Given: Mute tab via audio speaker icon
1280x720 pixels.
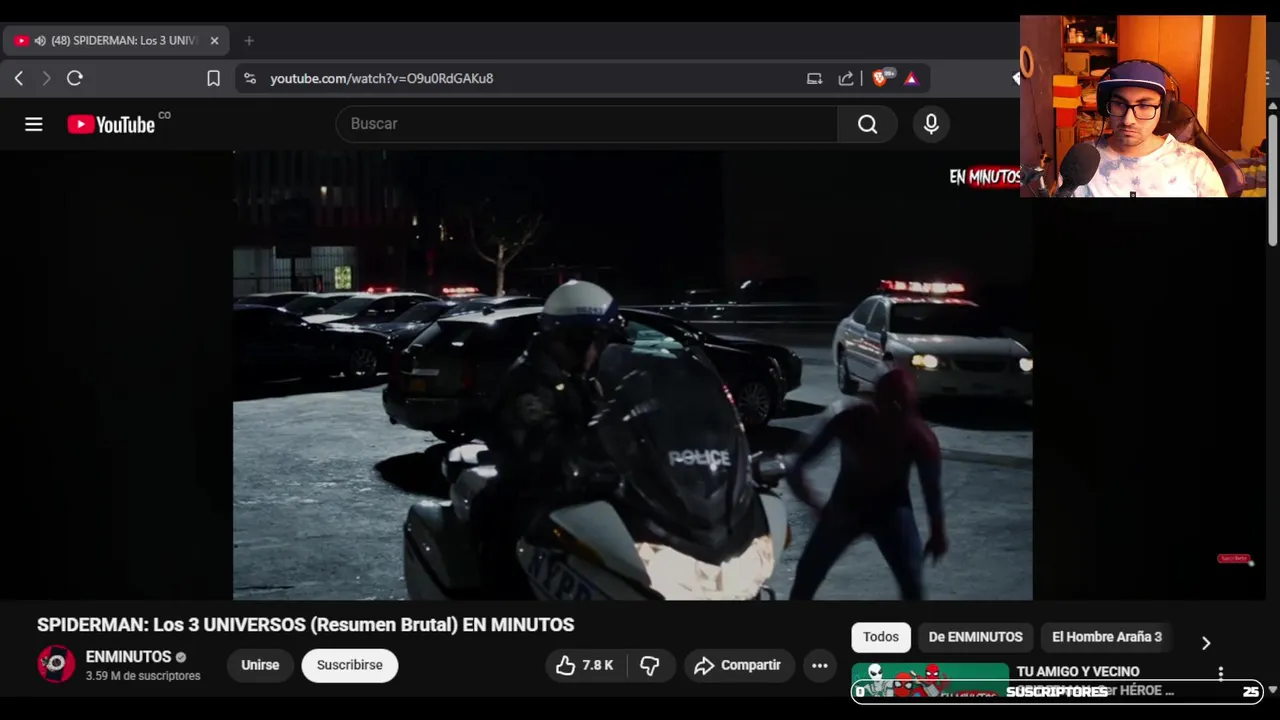Looking at the screenshot, I should 40,41.
